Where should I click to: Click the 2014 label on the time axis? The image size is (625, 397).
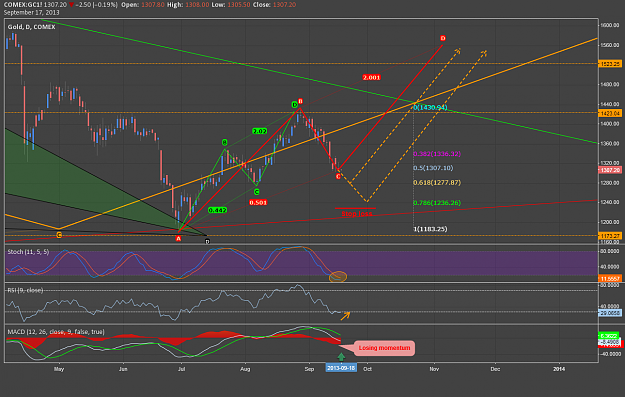[x=559, y=369]
